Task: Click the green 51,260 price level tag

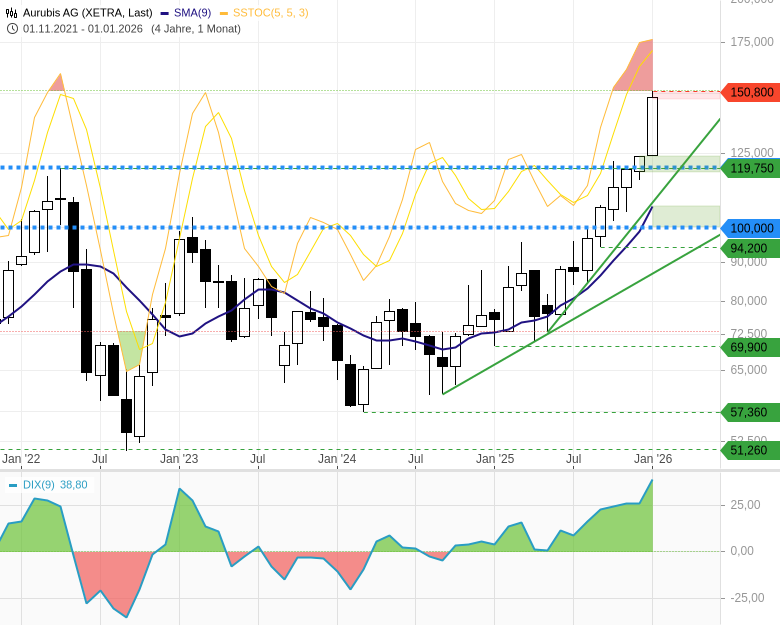Action: [749, 450]
